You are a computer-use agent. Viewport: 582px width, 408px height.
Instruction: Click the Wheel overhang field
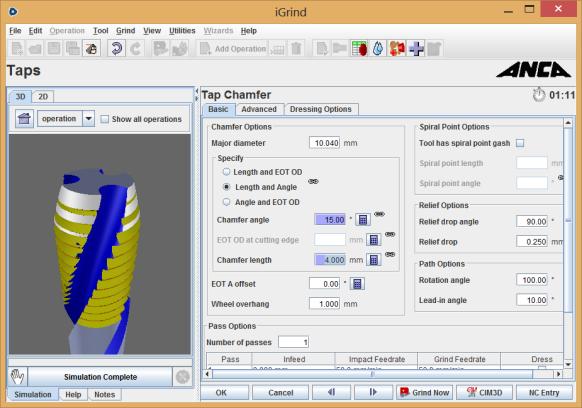[x=324, y=304]
